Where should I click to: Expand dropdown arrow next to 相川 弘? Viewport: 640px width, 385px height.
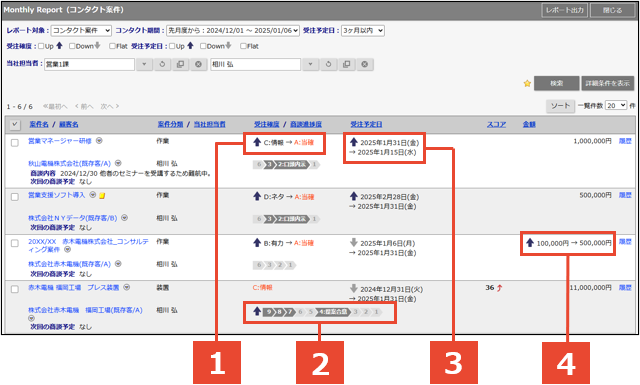pos(311,64)
